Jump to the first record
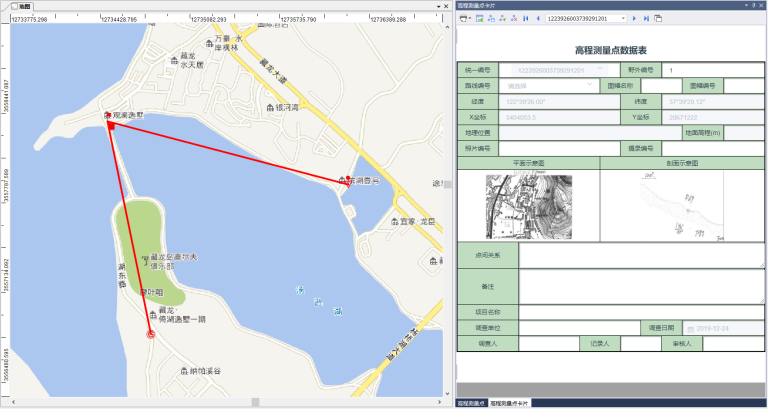 pyautogui.click(x=526, y=18)
